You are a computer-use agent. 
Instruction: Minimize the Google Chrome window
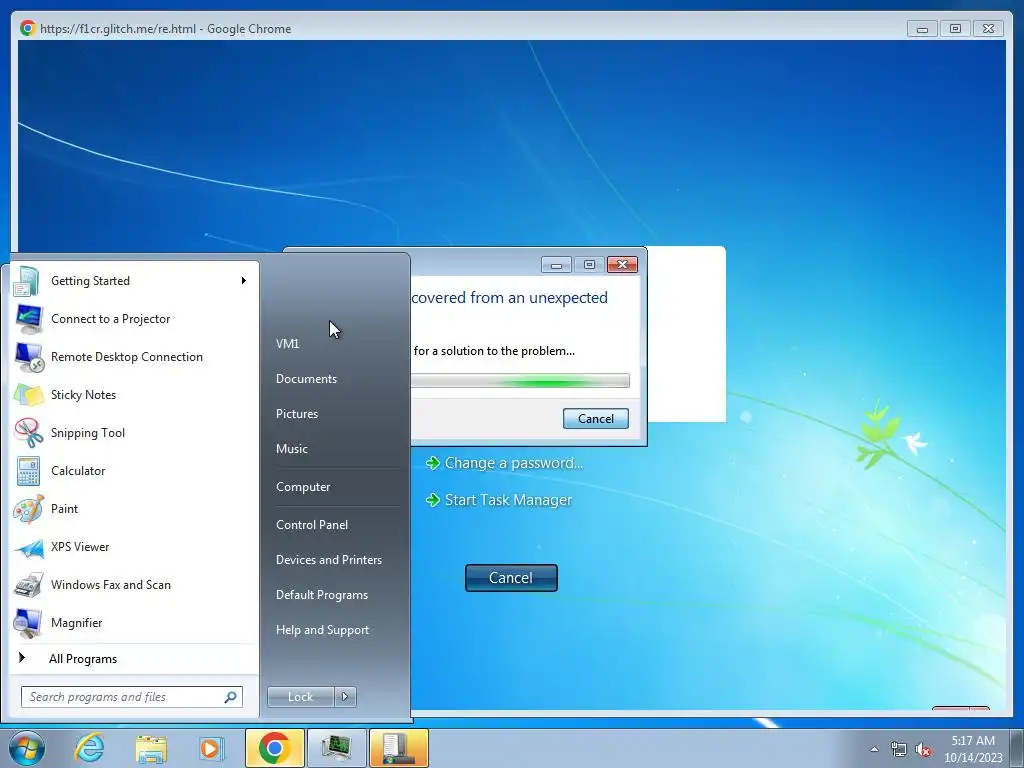click(922, 29)
